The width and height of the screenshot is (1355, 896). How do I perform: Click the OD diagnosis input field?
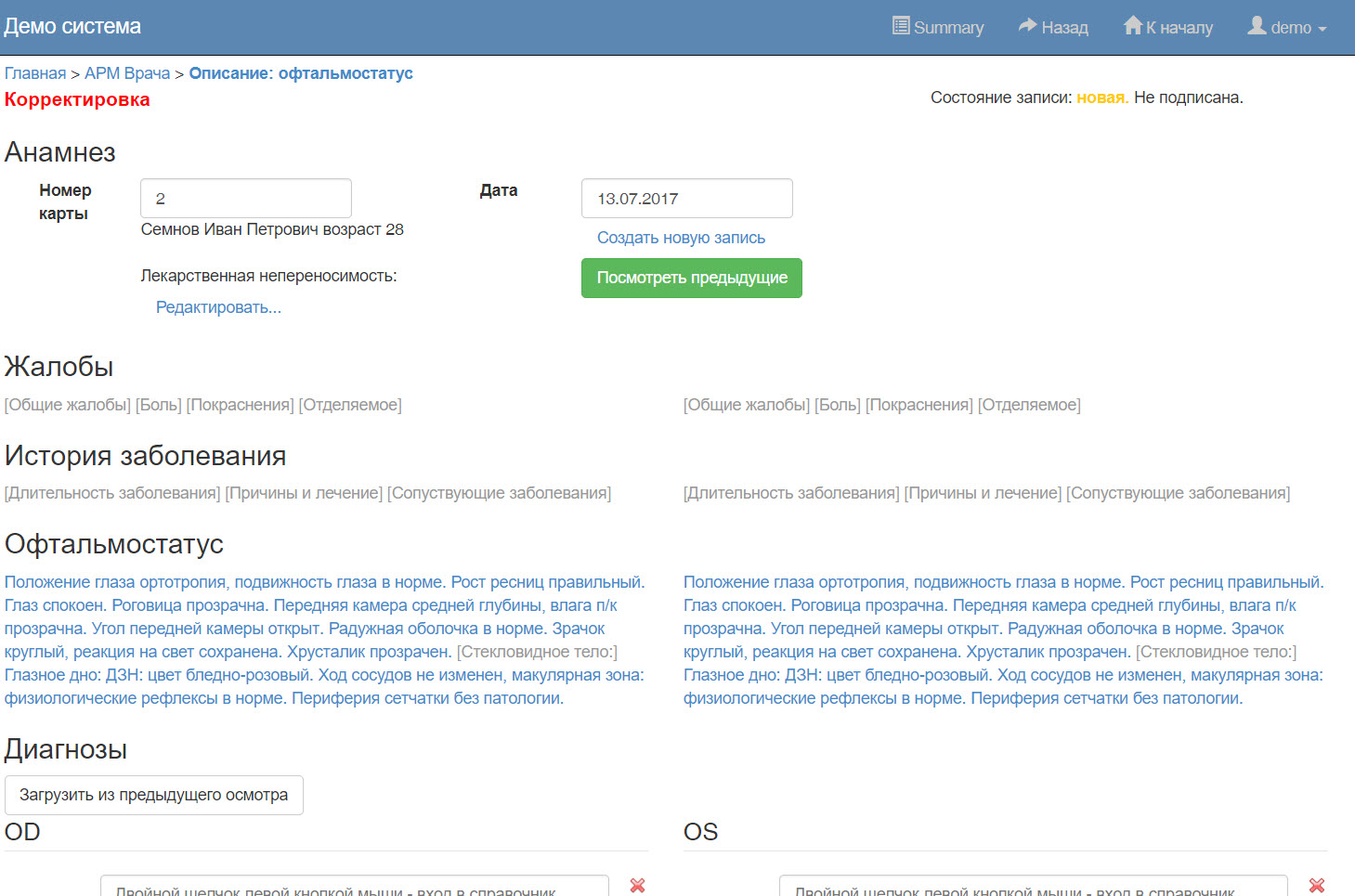(354, 887)
